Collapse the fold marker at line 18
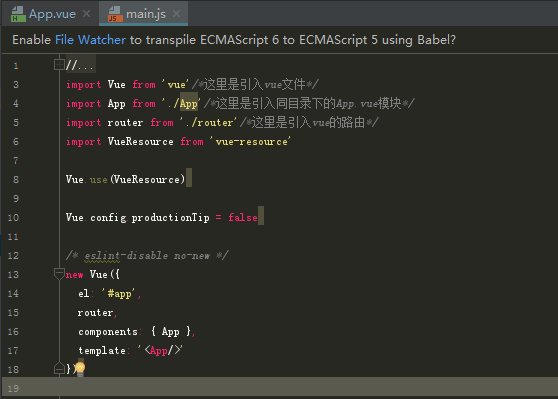 [x=59, y=368]
